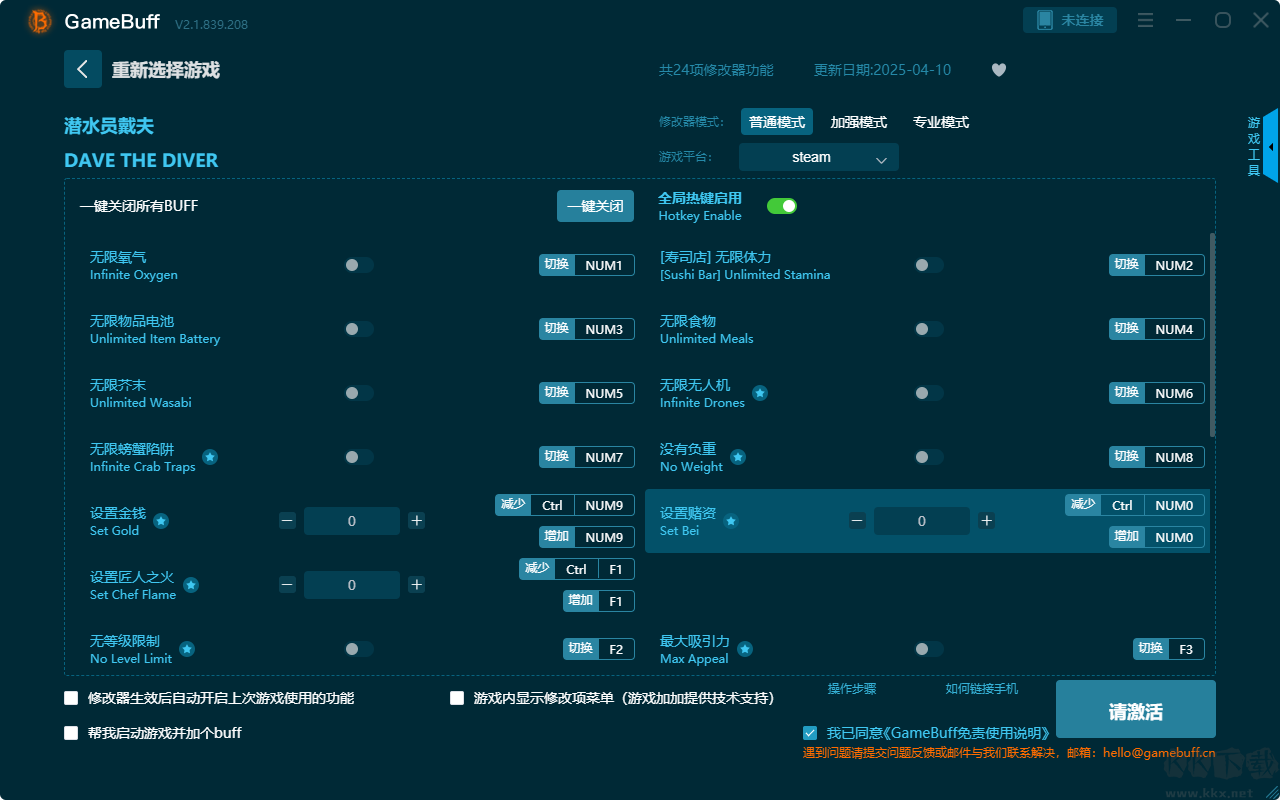The image size is (1280, 800).
Task: Switch to 加强模式 trainer mode
Action: pos(859,122)
